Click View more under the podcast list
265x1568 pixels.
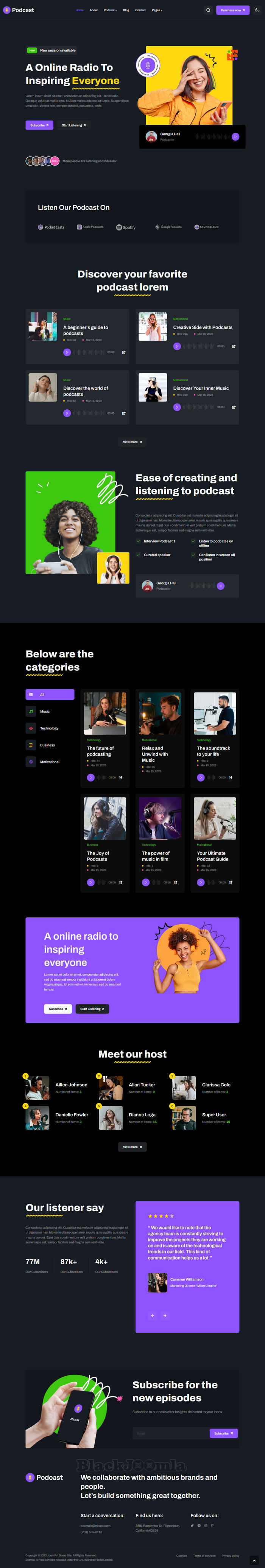click(132, 442)
